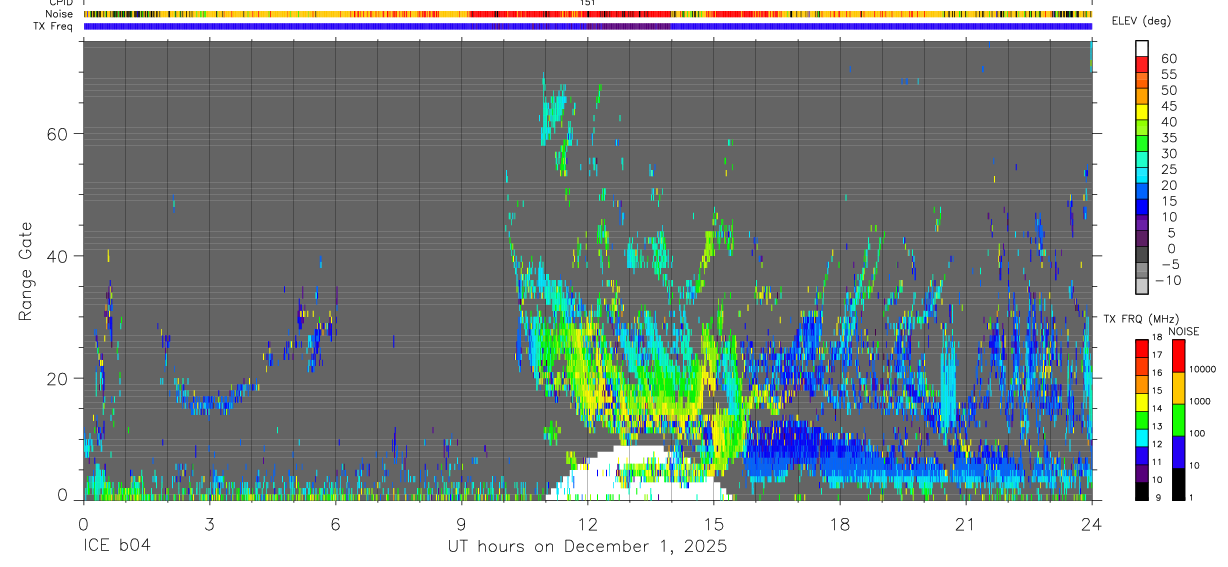This screenshot has height=567, width=1228.
Task: Click the "−10" tick on ELEV color bar
Action: (1169, 281)
